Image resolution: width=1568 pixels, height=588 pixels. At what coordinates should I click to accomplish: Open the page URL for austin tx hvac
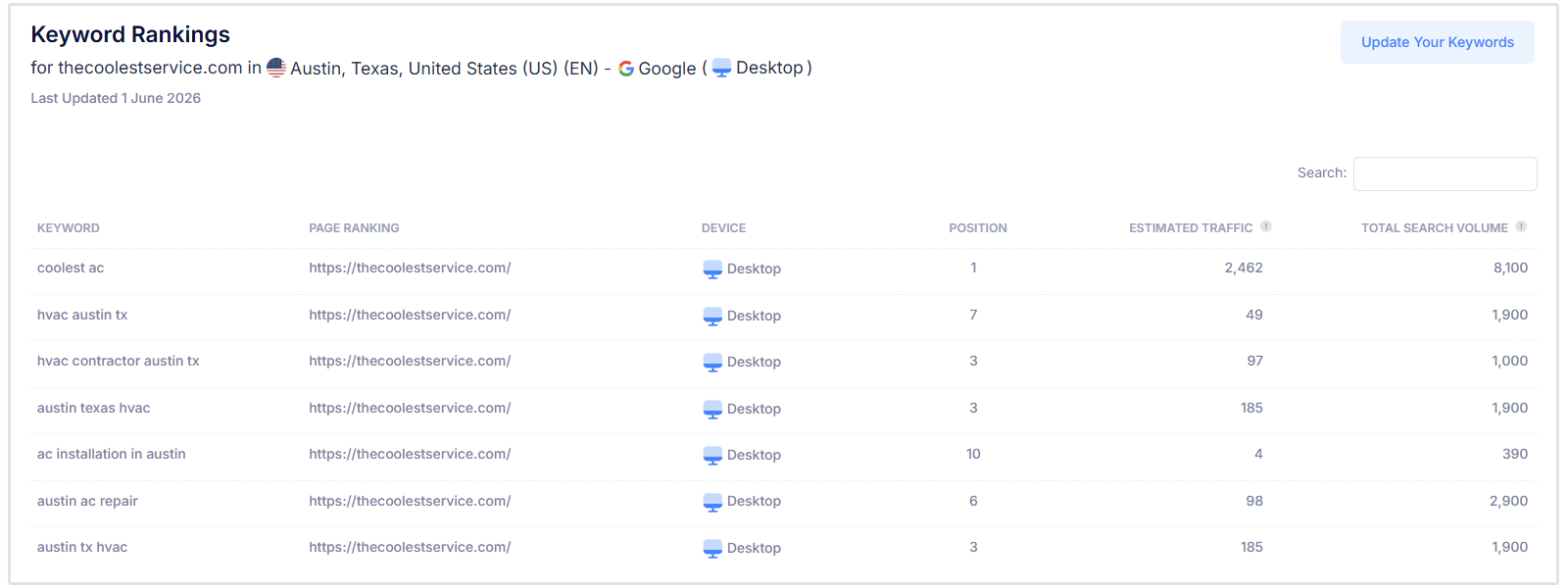pos(410,547)
